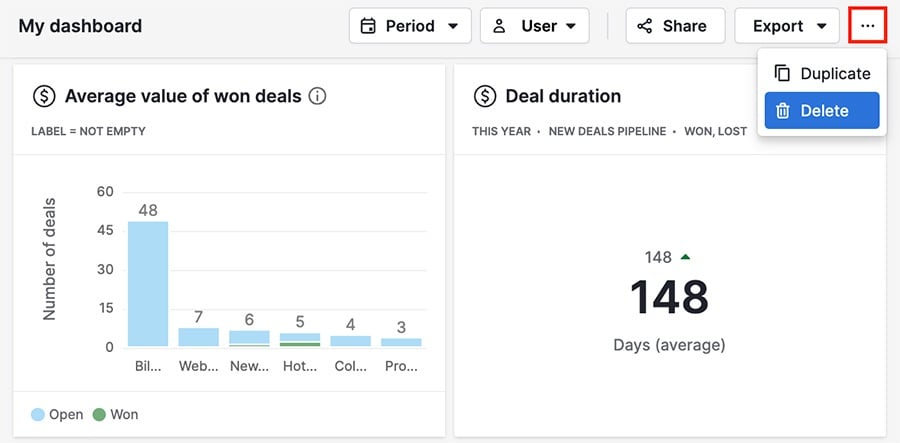Open the Period dropdown filter

(409, 26)
